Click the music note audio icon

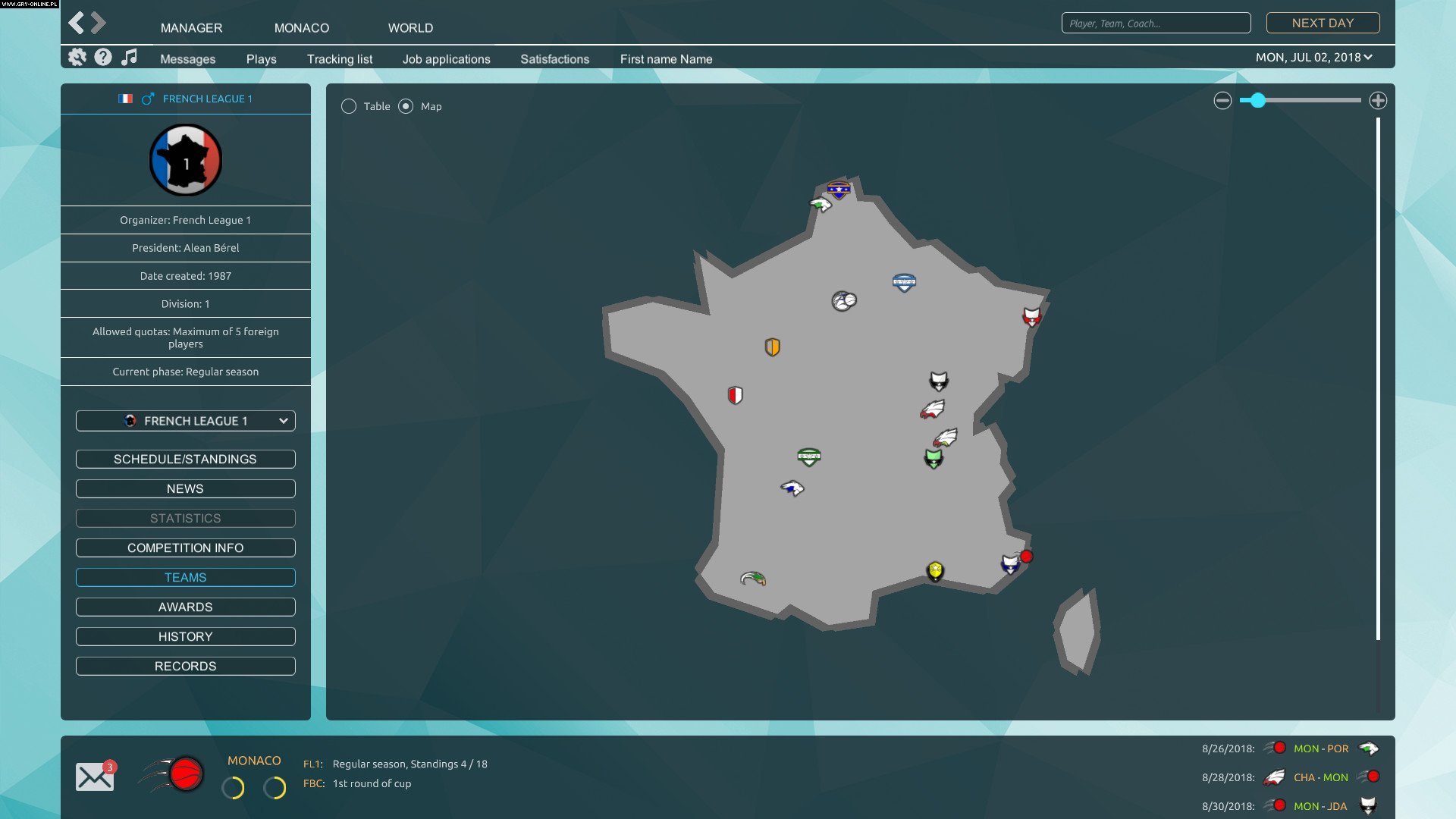click(130, 56)
